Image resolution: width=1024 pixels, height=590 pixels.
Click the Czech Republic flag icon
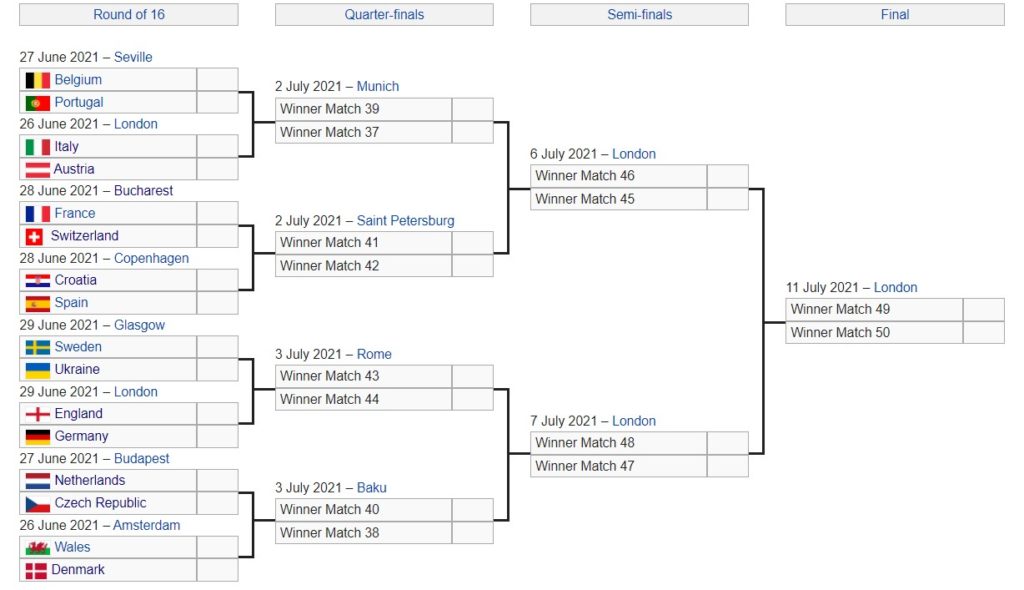pyautogui.click(x=38, y=504)
